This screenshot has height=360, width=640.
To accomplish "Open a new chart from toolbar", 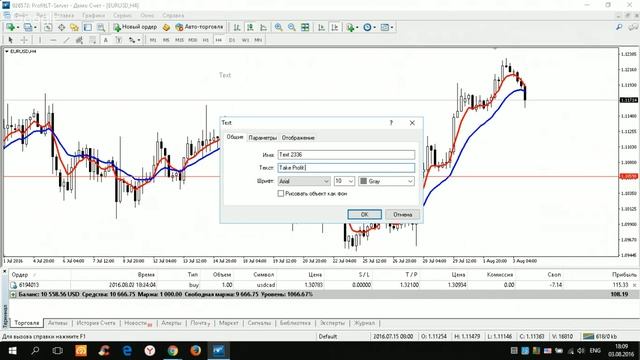I will pyautogui.click(x=10, y=27).
